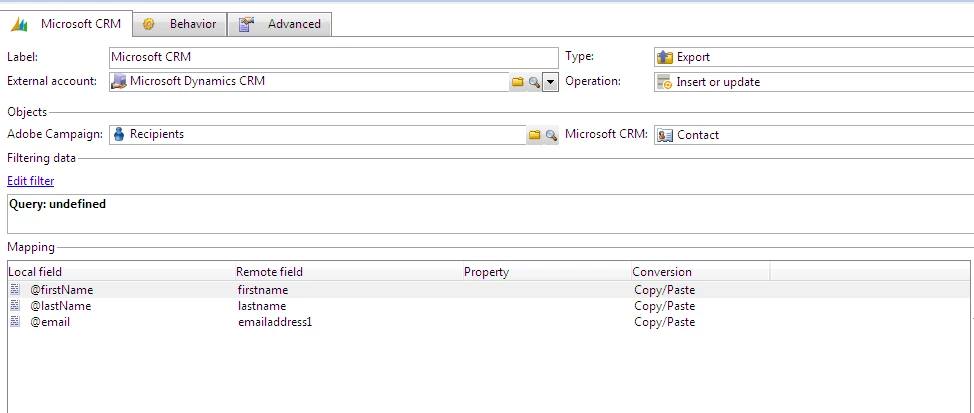Open the Microsoft CRM Contact dropdown
The height and width of the screenshot is (413, 974).
click(x=814, y=135)
